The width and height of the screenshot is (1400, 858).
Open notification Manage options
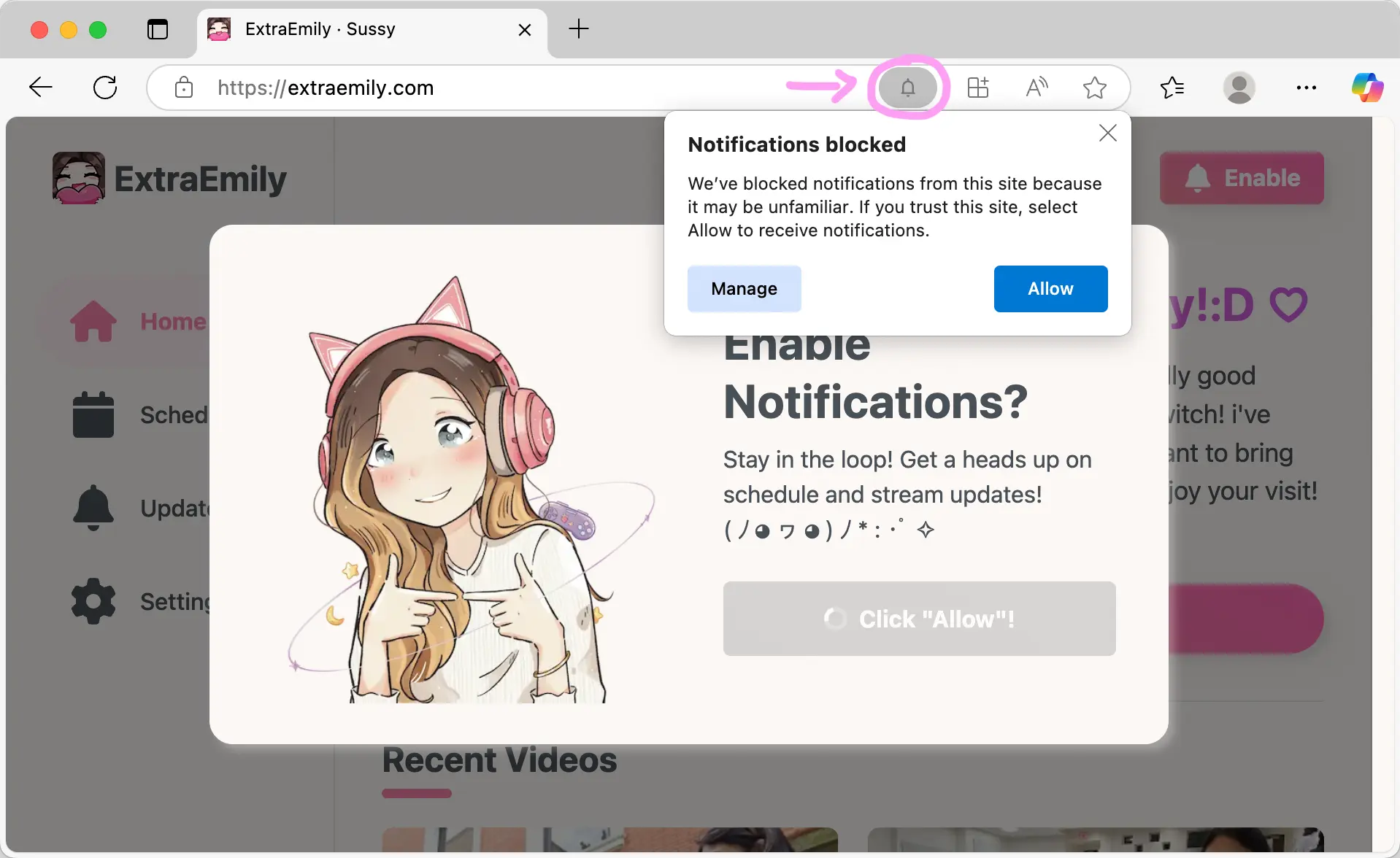(x=744, y=288)
